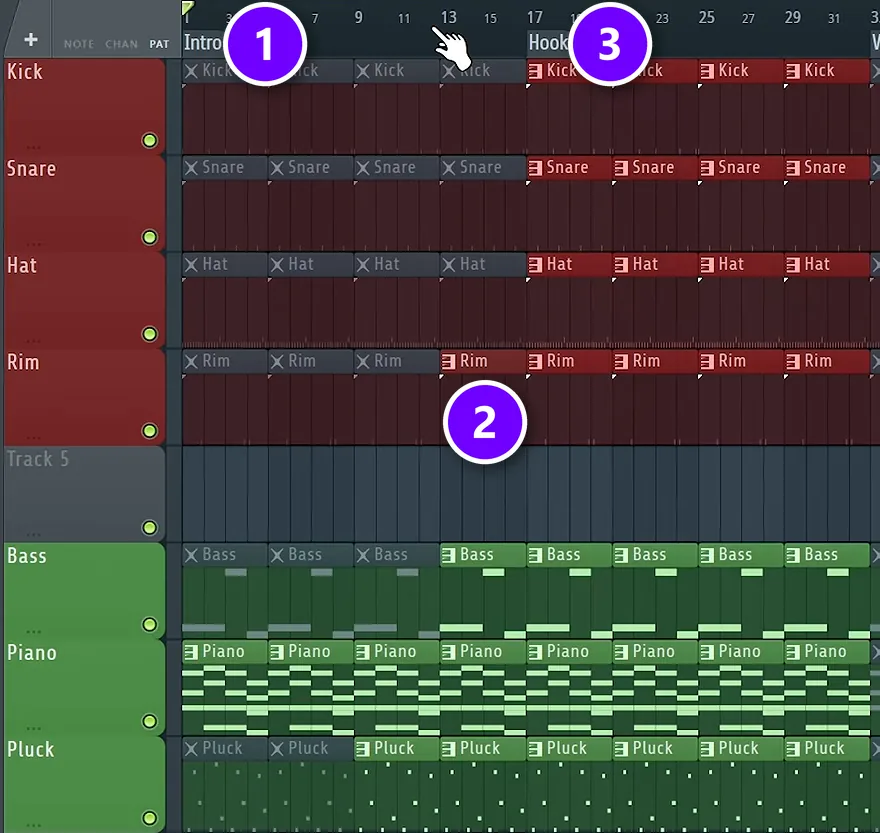Screen dimensions: 880x833
Task: Toggle the Rim track mute switch
Action: point(149,431)
